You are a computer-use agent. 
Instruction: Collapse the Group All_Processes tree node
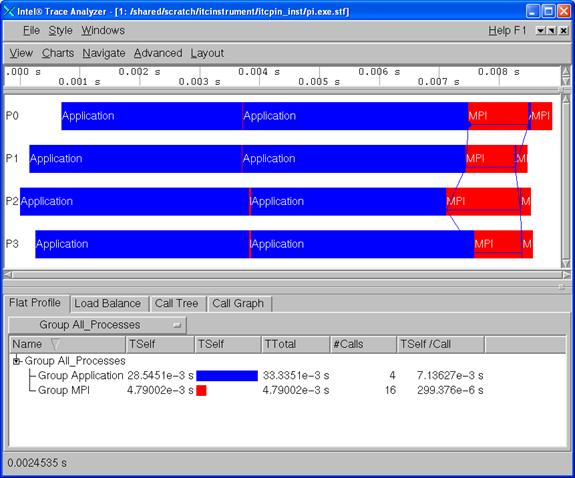point(16,361)
